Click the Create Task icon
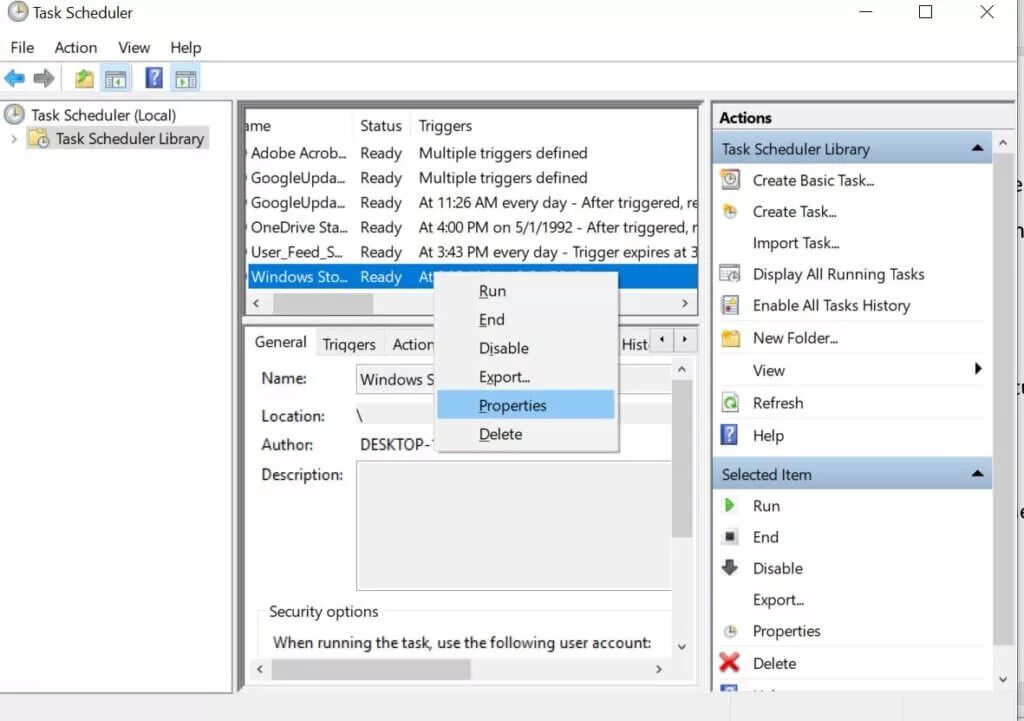The image size is (1024, 721). click(730, 211)
